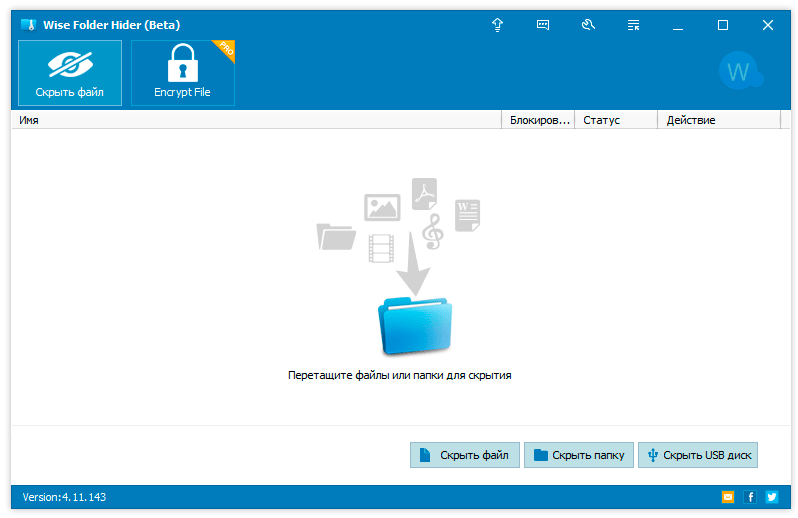Open the orange email icon in status bar
This screenshot has width=798, height=518.
coord(728,497)
